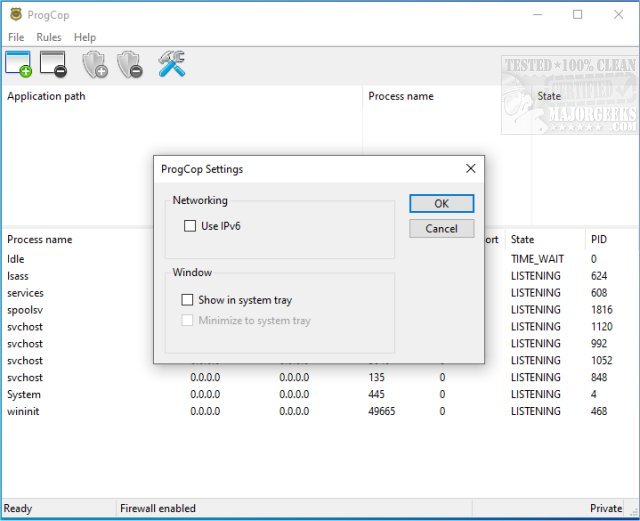Select the lsass process row
Image resolution: width=640 pixels, height=521 pixels.
pyautogui.click(x=320, y=276)
